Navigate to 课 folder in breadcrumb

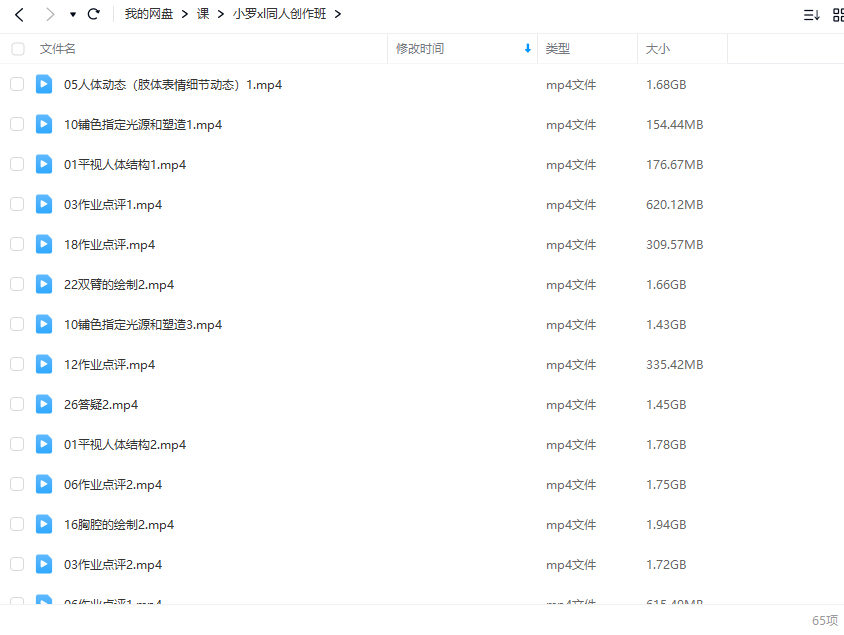tap(203, 15)
